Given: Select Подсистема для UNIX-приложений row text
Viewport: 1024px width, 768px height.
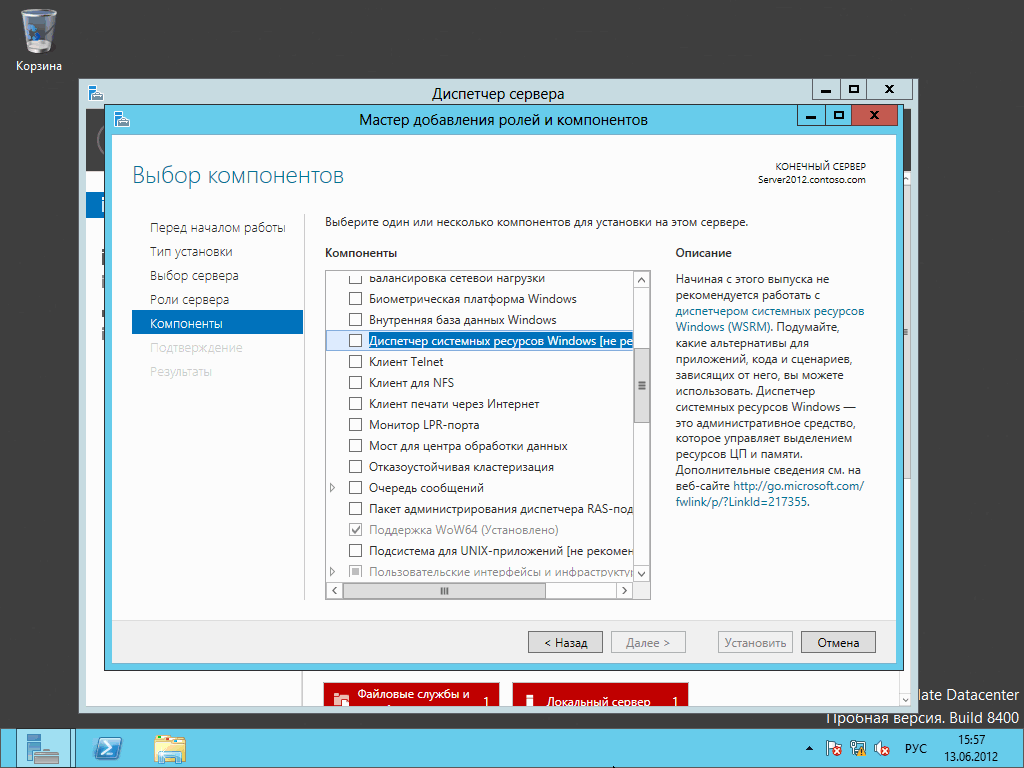Looking at the screenshot, I should point(501,551).
